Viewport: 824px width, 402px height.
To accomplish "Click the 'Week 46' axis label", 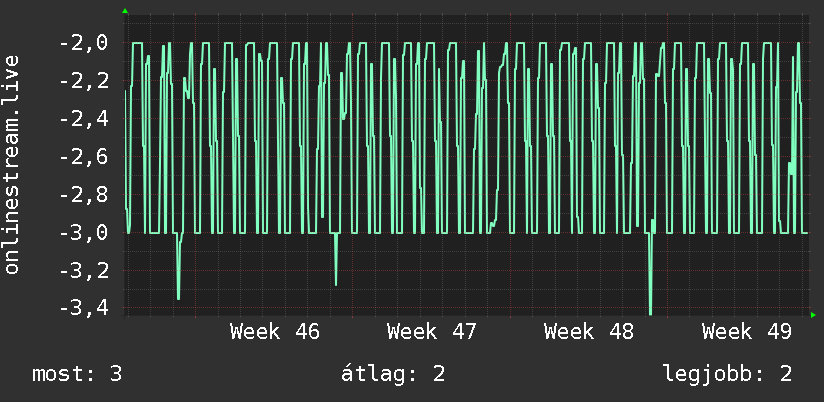I will [x=275, y=332].
